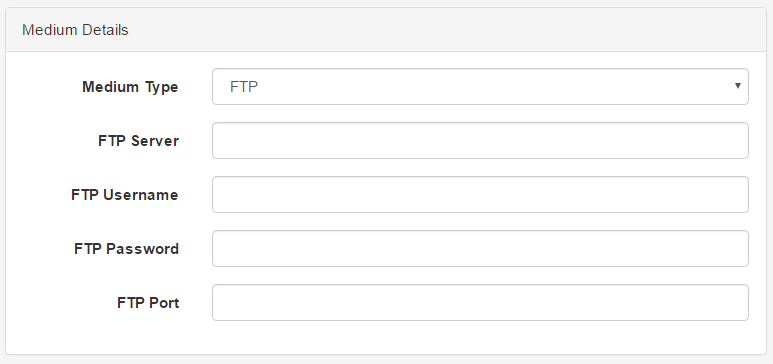Viewport: 773px width, 364px height.
Task: Activate the password text box
Action: tap(480, 249)
